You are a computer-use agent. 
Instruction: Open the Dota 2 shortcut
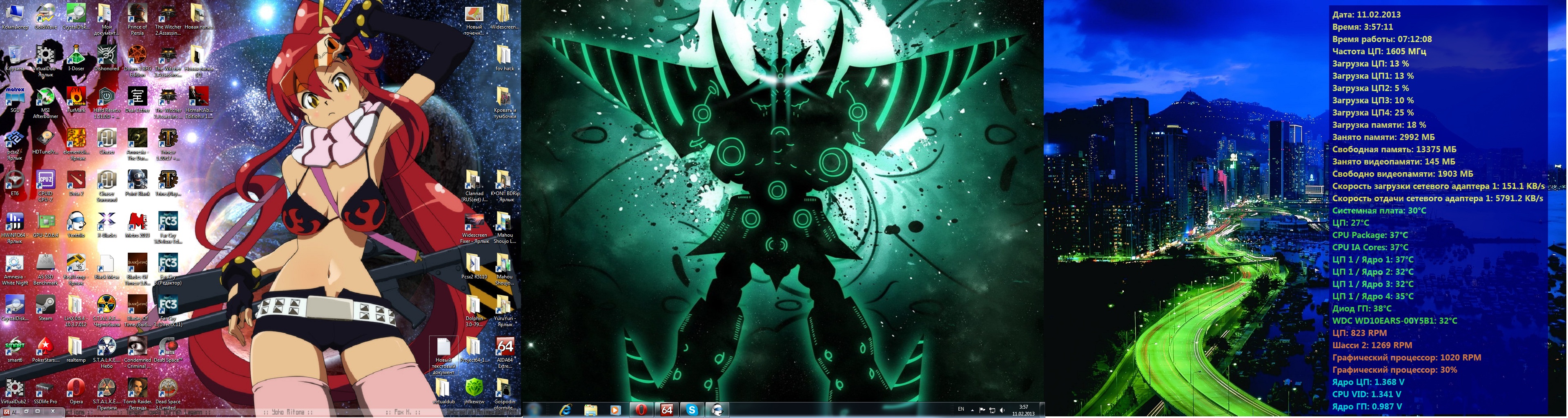coord(76,182)
